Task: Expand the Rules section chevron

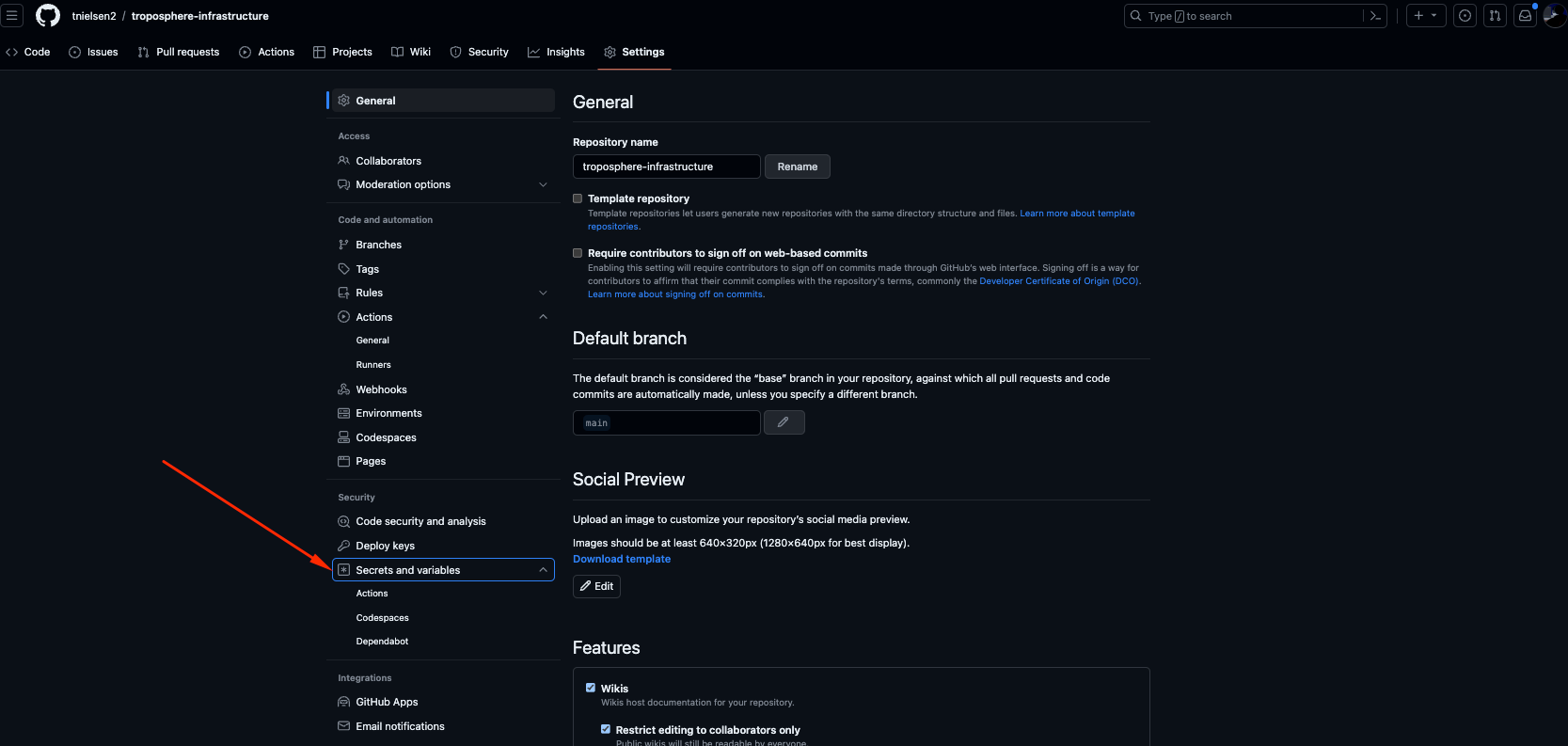Action: pyautogui.click(x=543, y=293)
